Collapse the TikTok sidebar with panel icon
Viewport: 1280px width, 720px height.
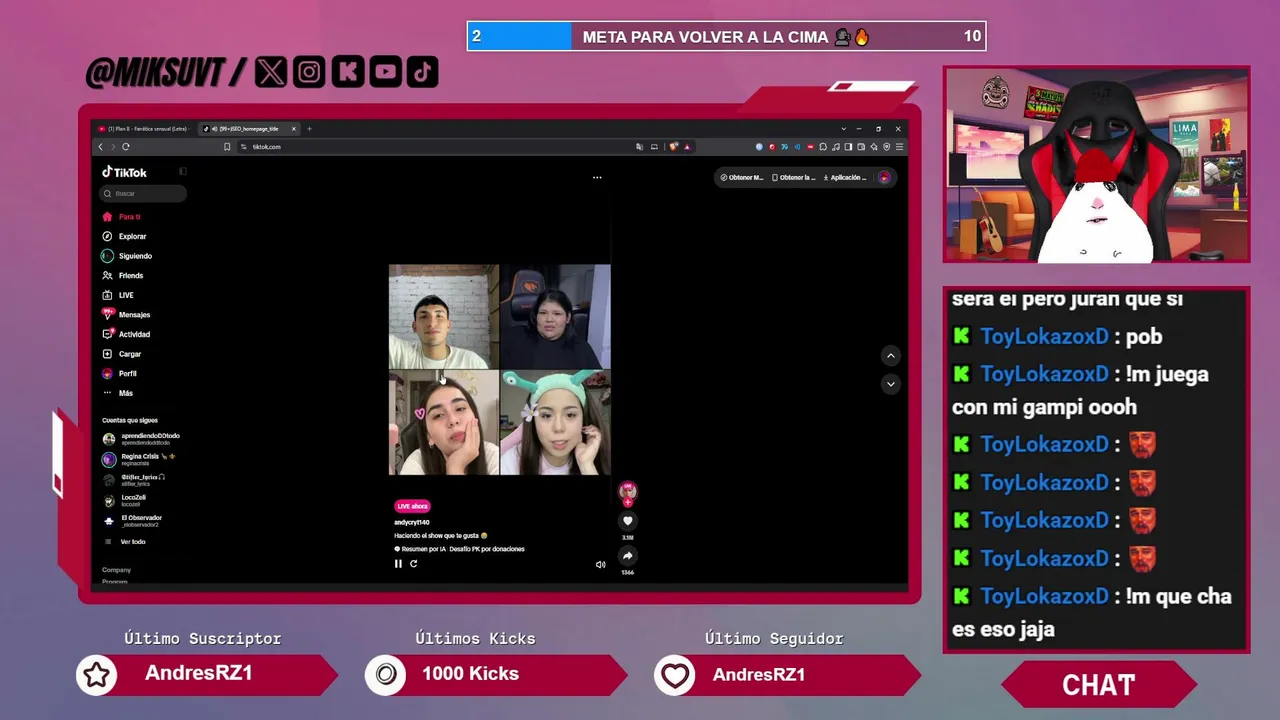tap(183, 172)
